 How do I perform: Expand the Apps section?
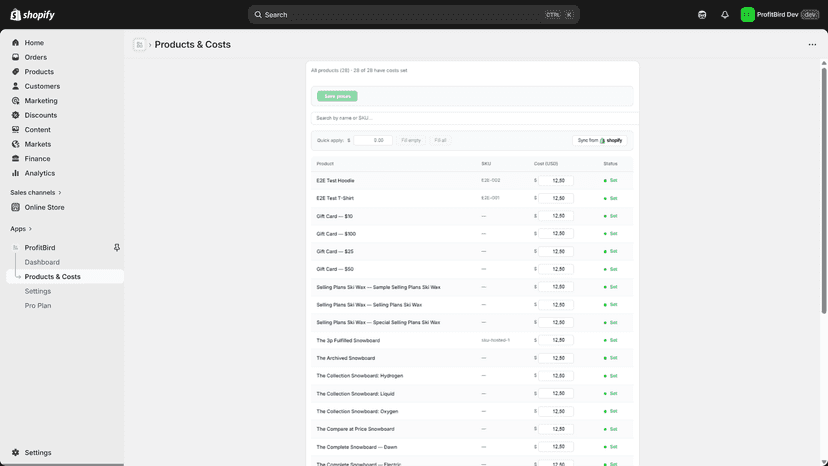21,229
